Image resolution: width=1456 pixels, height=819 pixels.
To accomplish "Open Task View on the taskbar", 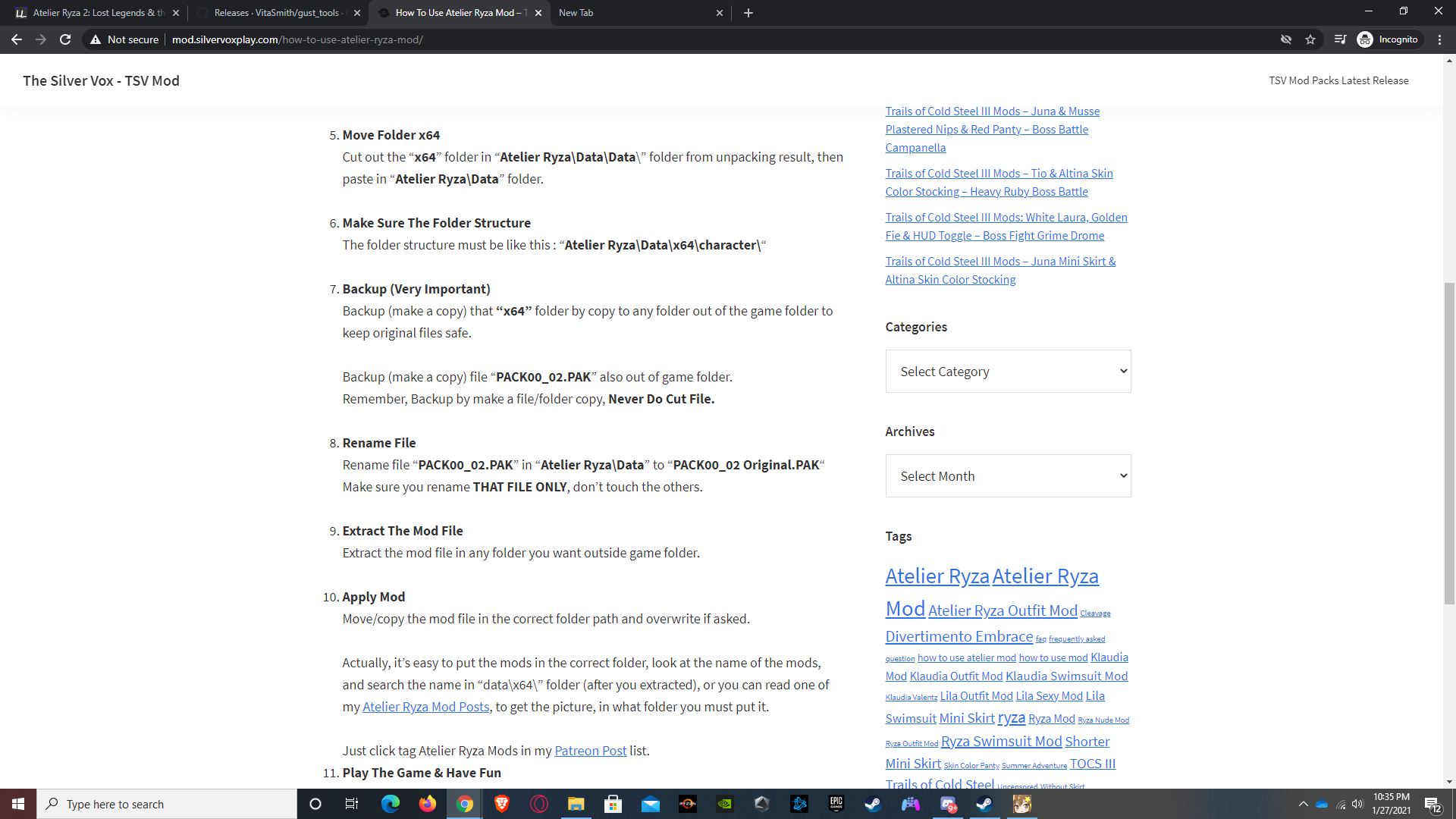I will pos(352,804).
